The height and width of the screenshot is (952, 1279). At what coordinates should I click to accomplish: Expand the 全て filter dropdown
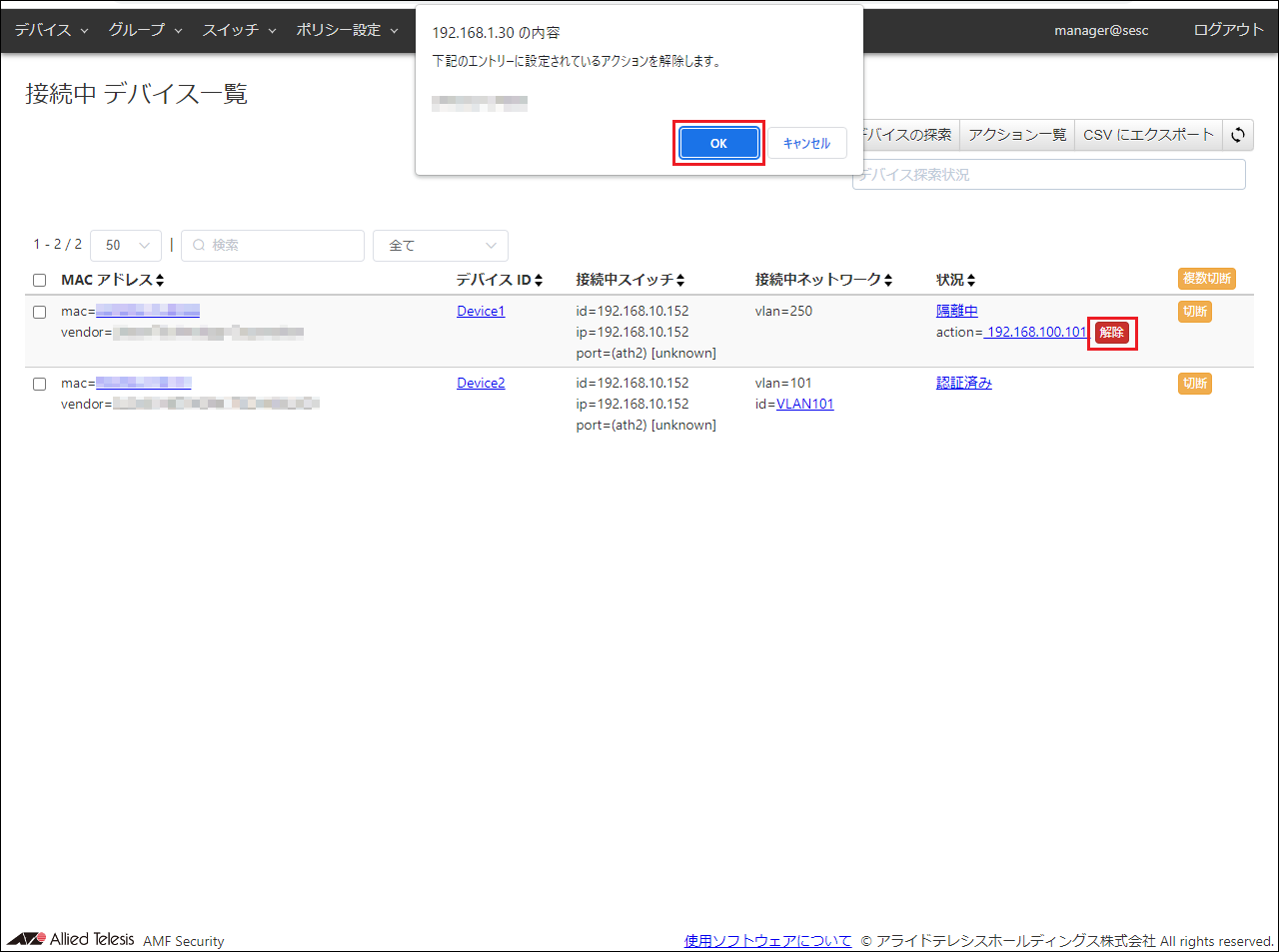pos(441,246)
